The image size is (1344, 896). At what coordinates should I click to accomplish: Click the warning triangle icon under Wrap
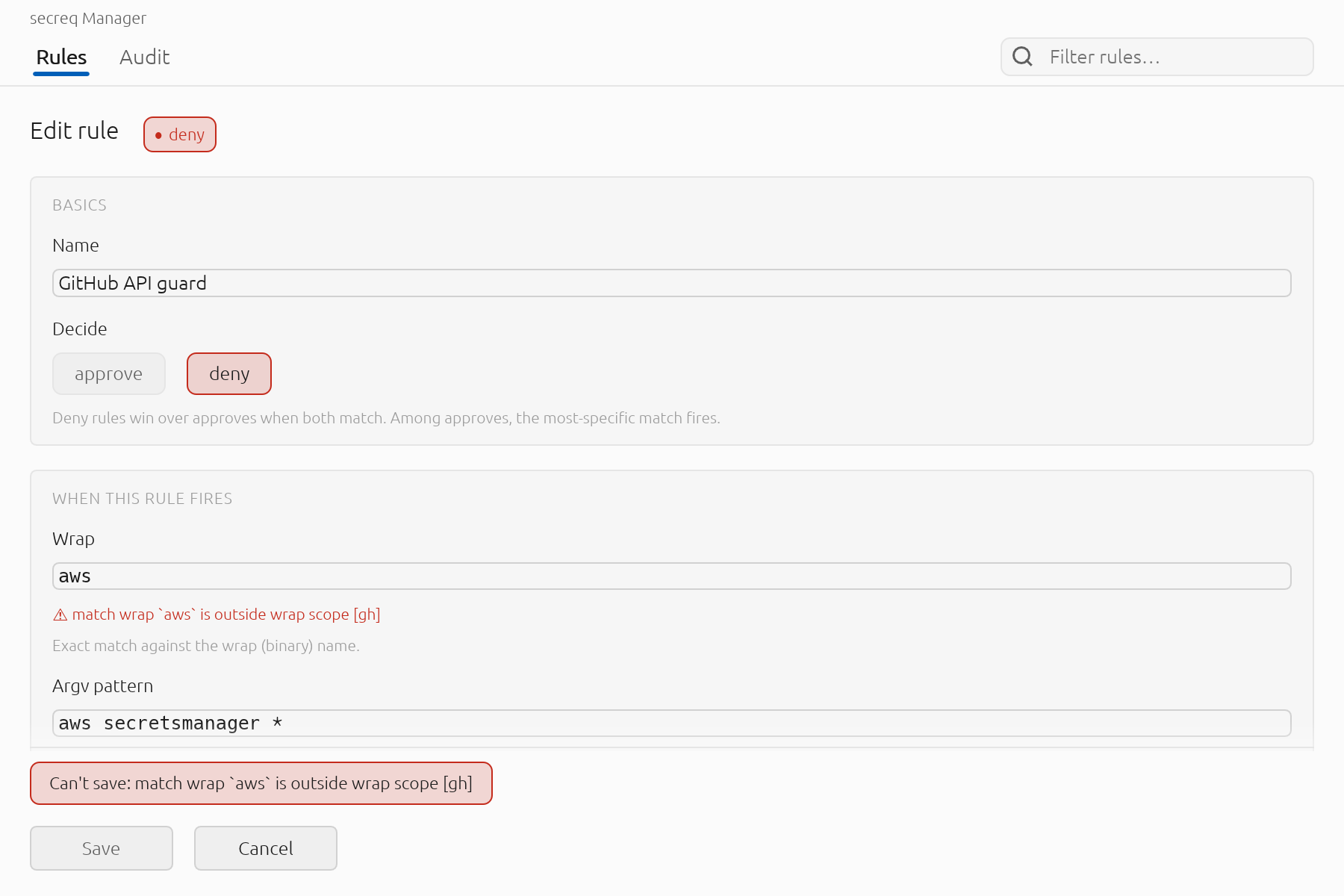60,615
